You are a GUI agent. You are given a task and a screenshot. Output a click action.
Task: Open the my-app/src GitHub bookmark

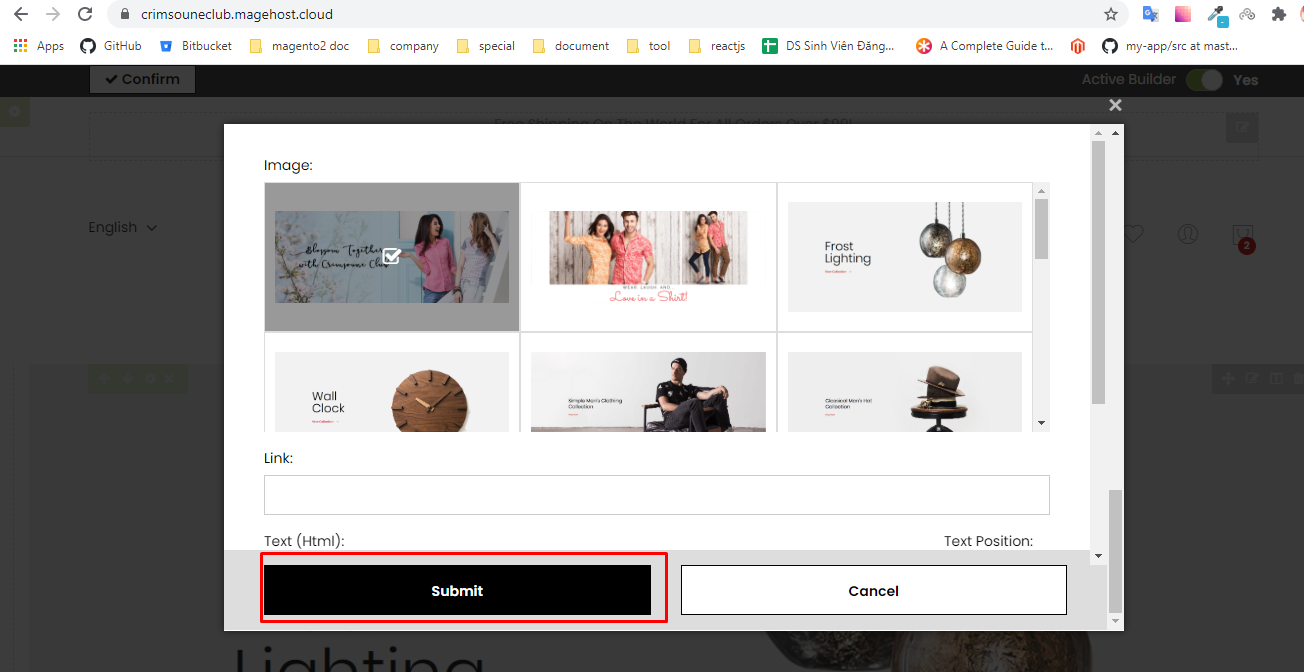[1170, 46]
